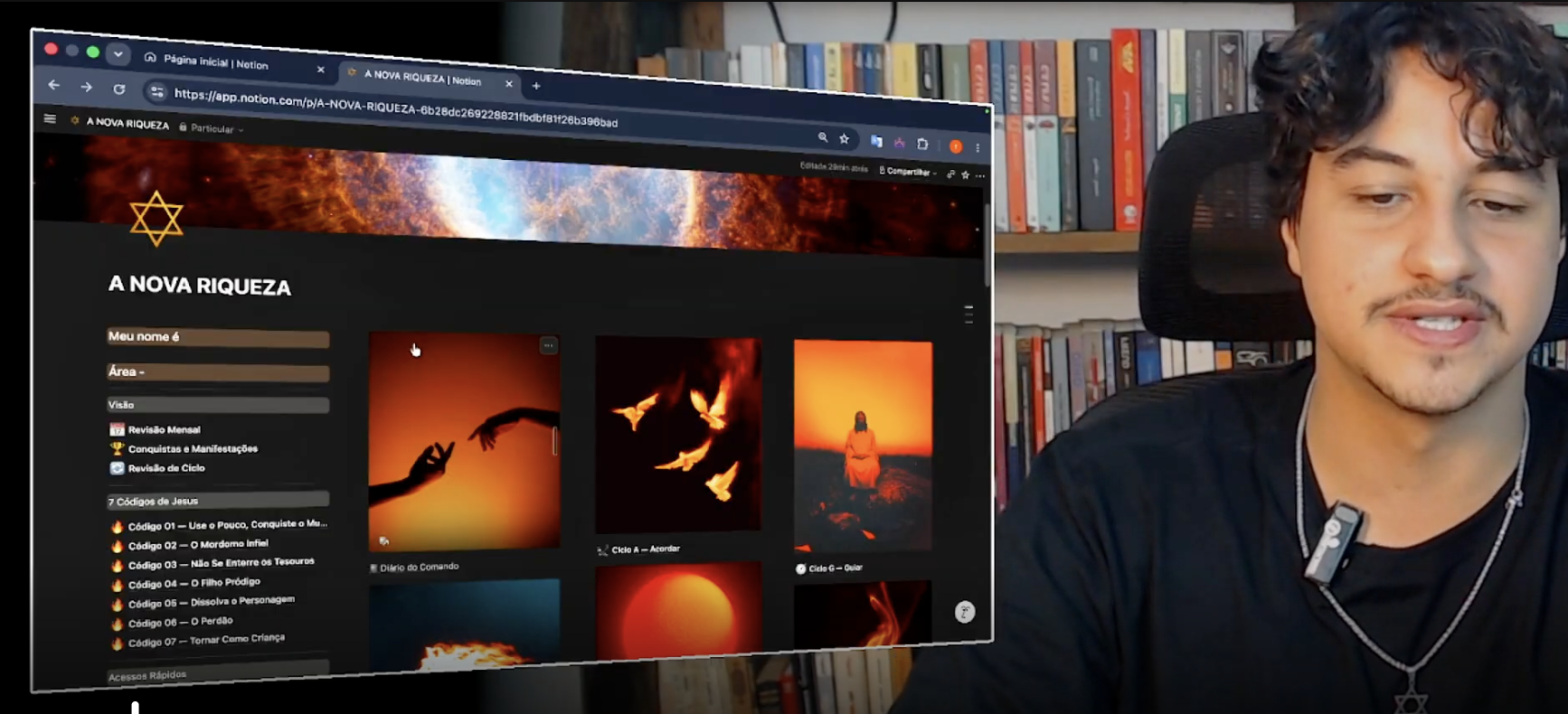Click the magnifier zoom icon in address bar
1568x714 pixels.
[823, 137]
